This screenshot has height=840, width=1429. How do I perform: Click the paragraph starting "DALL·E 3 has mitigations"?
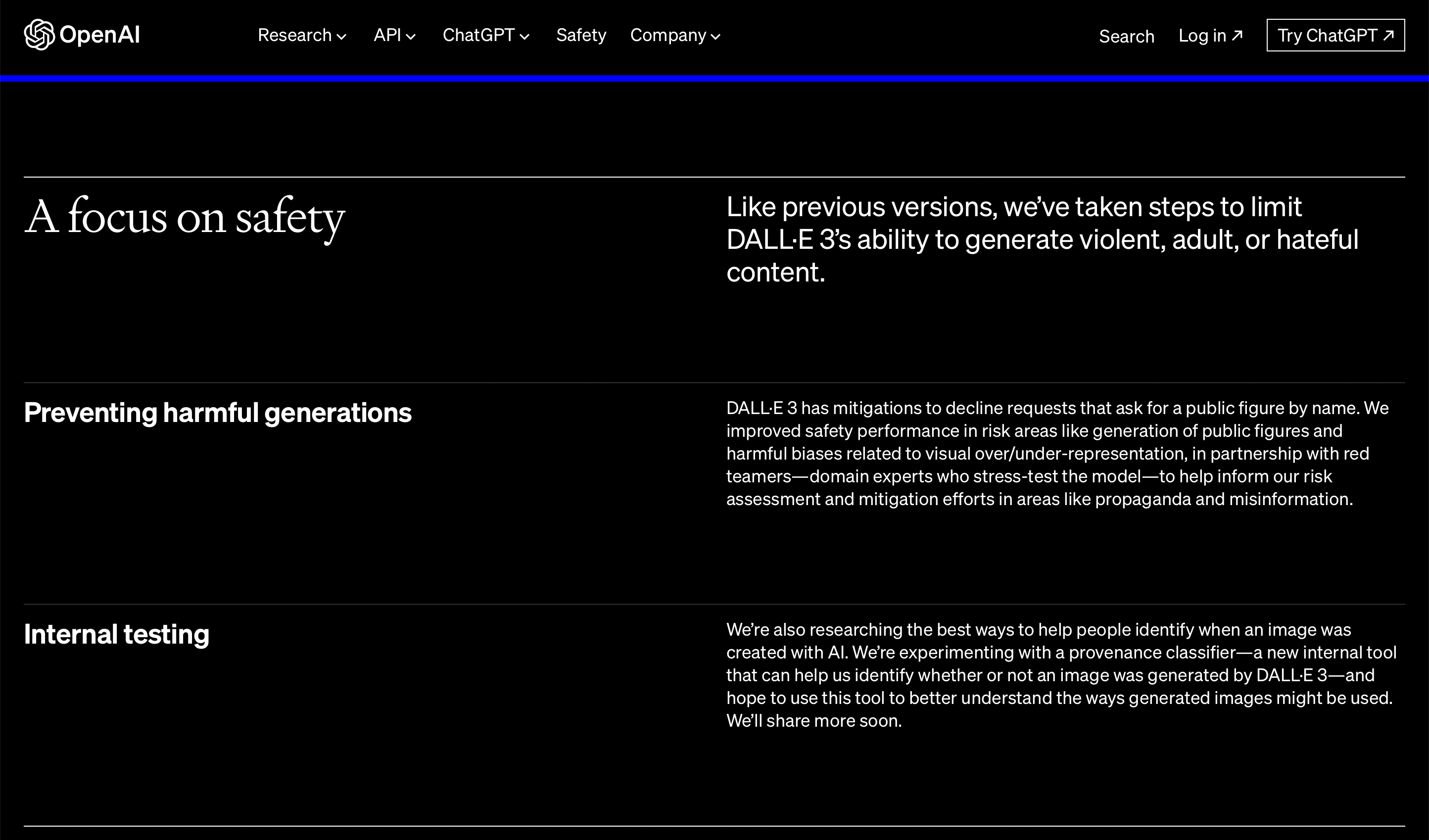click(1057, 454)
